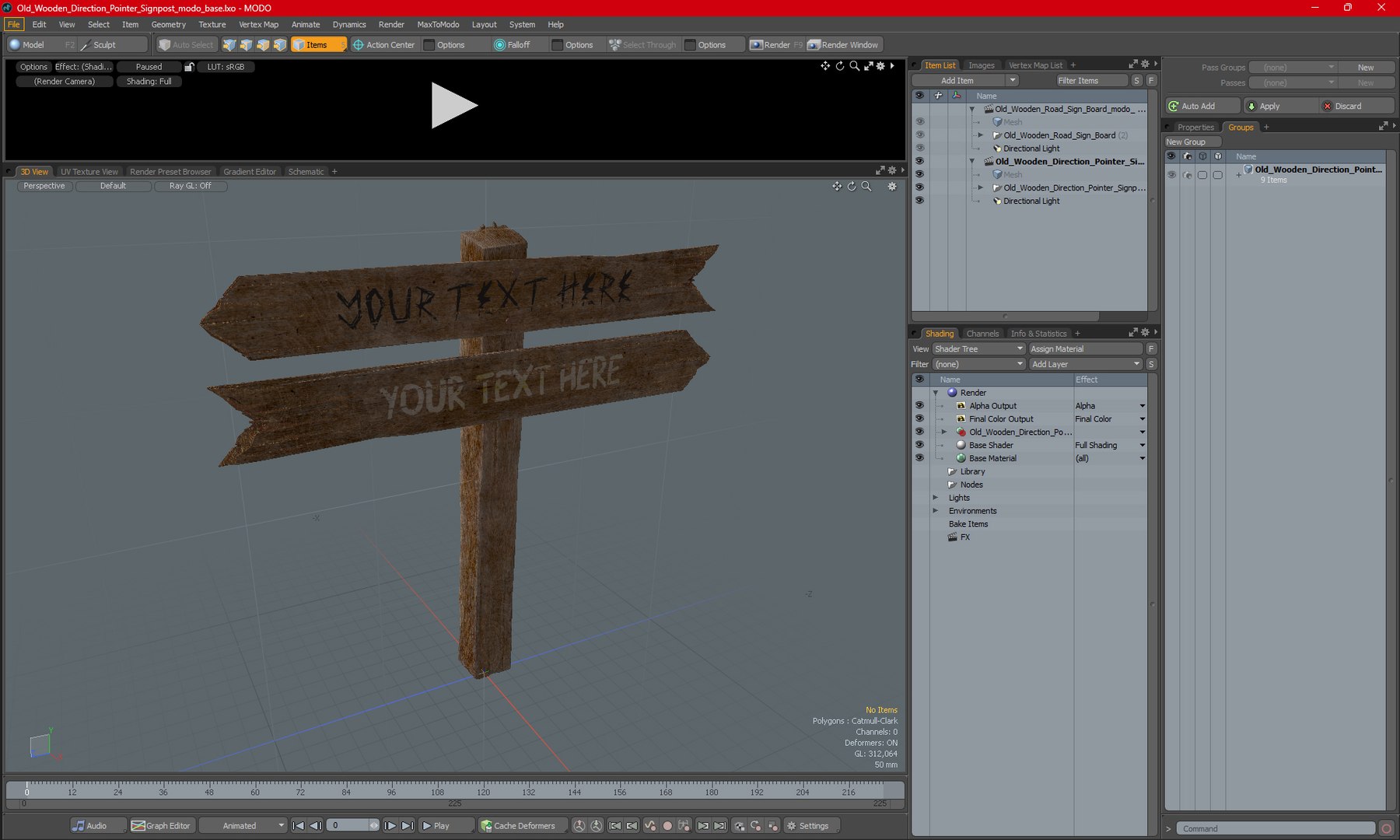This screenshot has height=840, width=1400.
Task: Click the 3D viewport settings gear icon
Action: (892, 187)
